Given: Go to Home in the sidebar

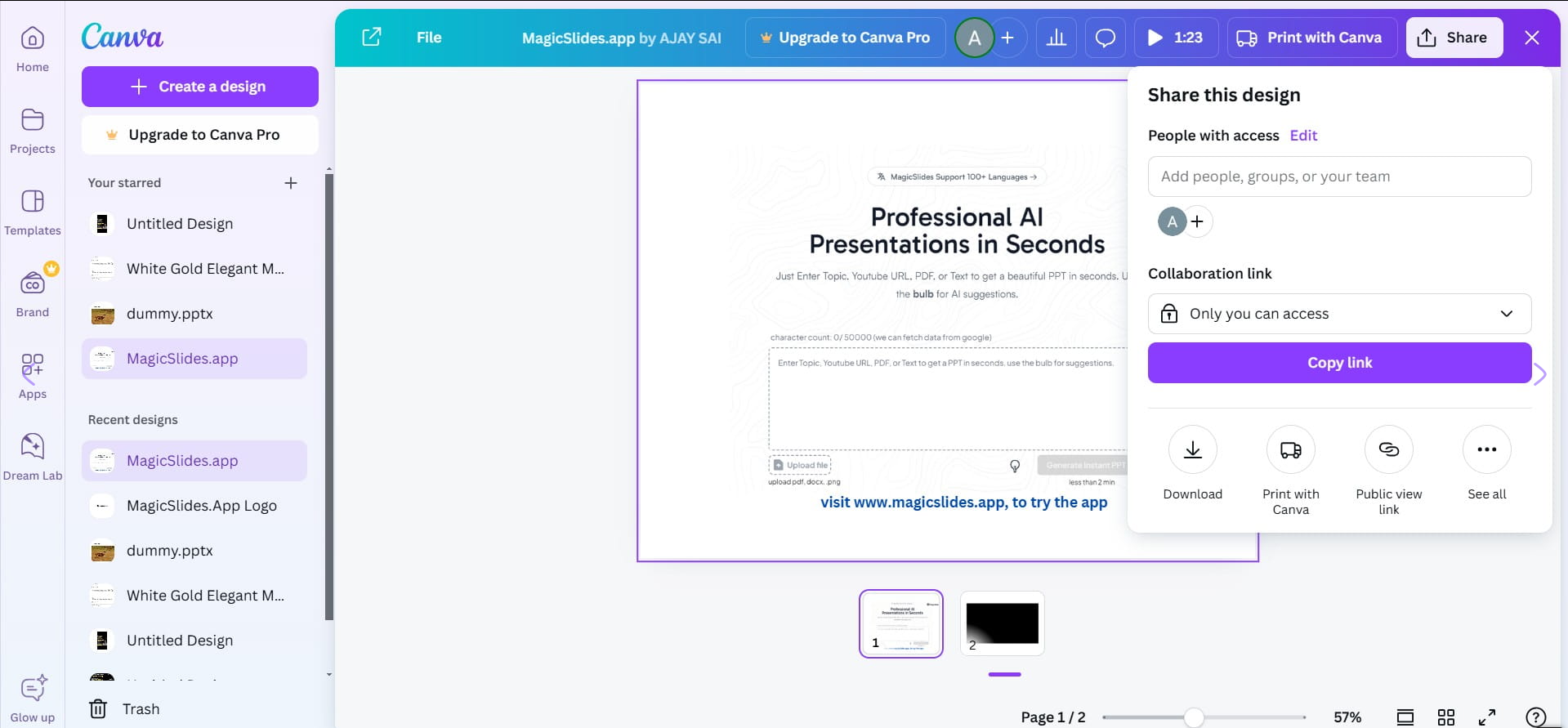Looking at the screenshot, I should 33,49.
